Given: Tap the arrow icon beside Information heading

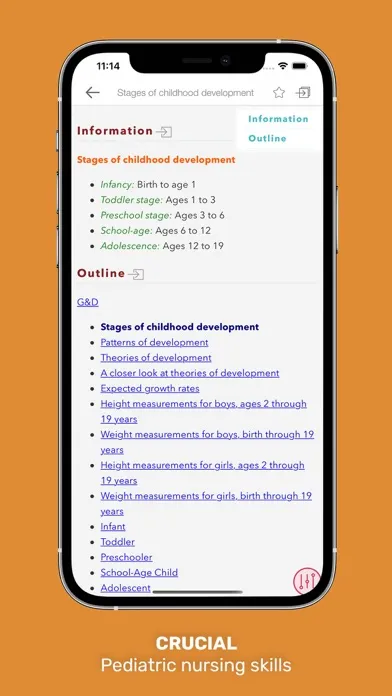Looking at the screenshot, I should [x=164, y=132].
